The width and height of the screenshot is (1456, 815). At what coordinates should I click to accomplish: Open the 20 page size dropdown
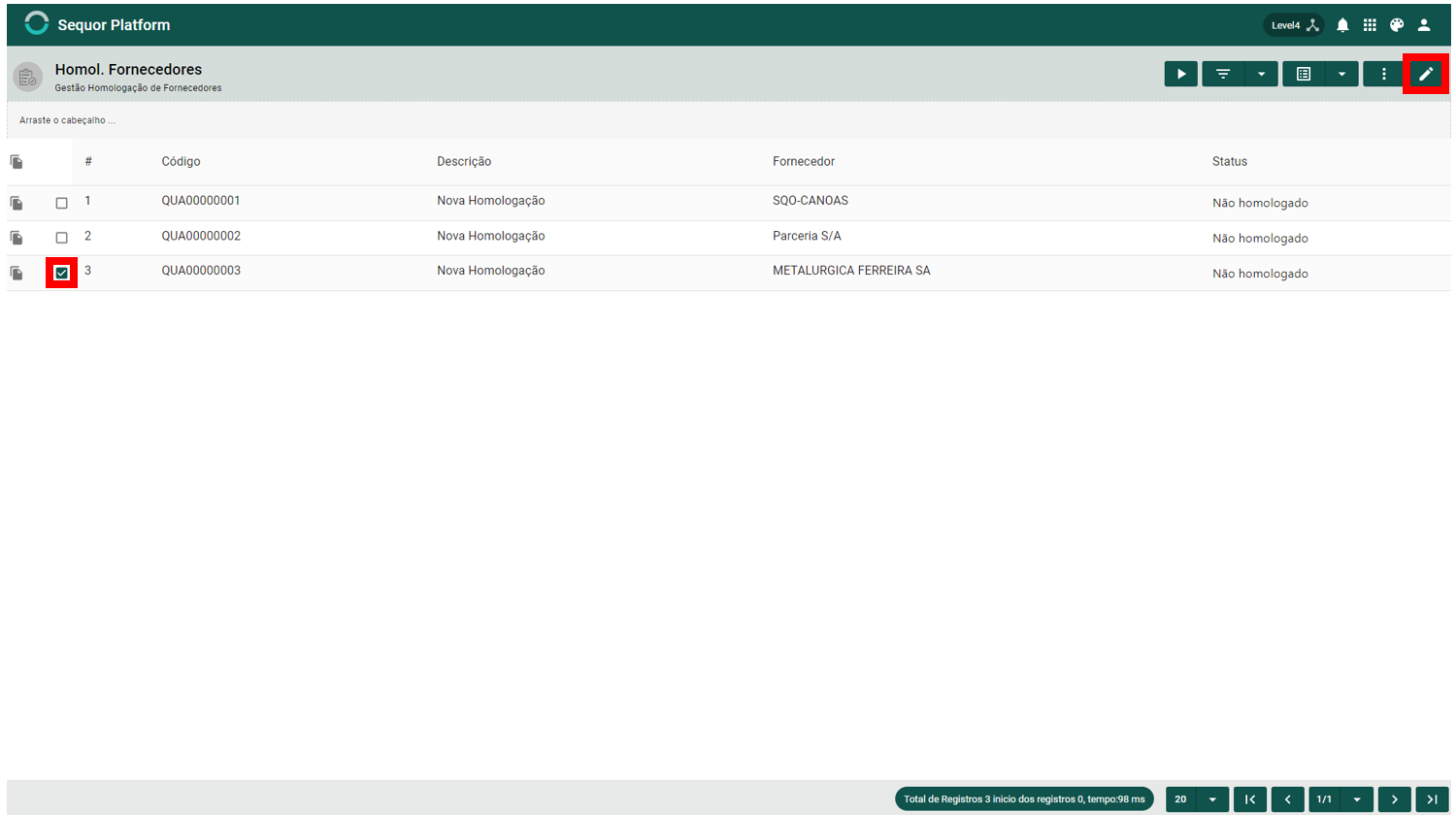[1198, 799]
